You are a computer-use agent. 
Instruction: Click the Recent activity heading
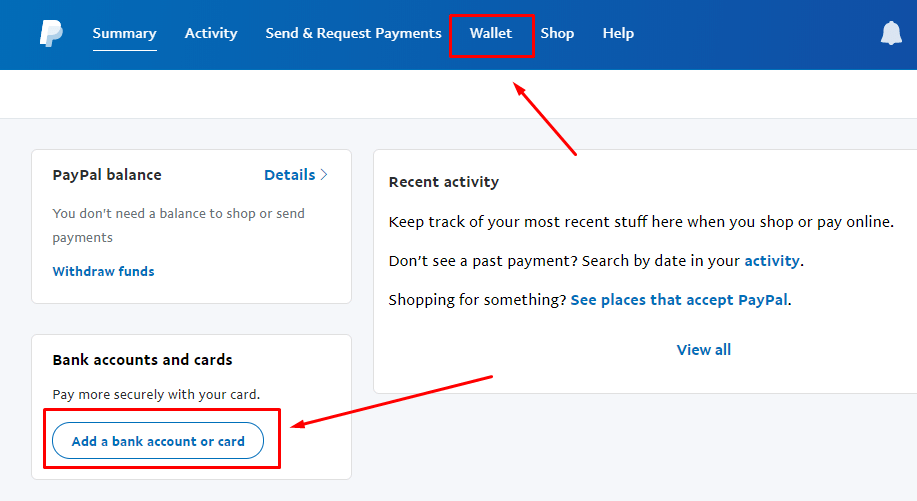(x=443, y=182)
